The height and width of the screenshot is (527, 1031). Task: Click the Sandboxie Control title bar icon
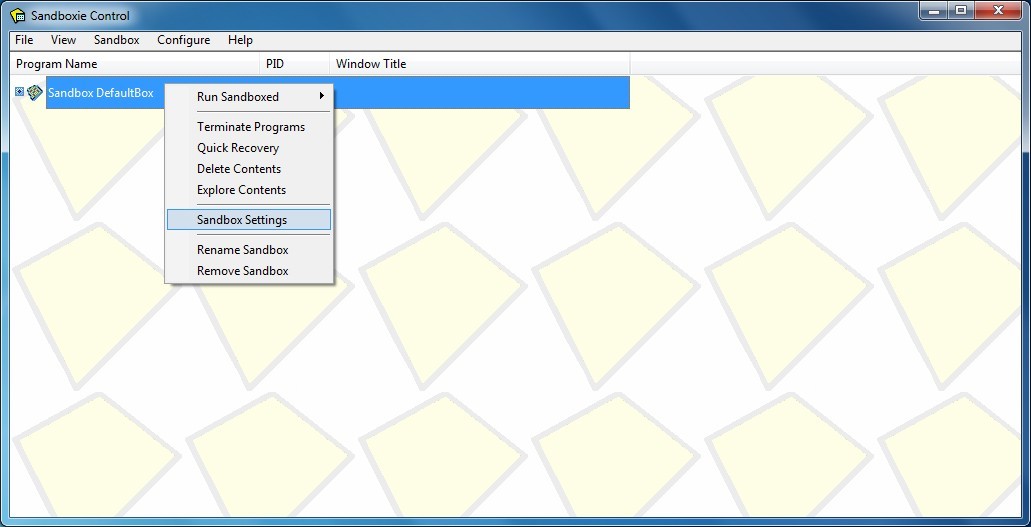18,16
